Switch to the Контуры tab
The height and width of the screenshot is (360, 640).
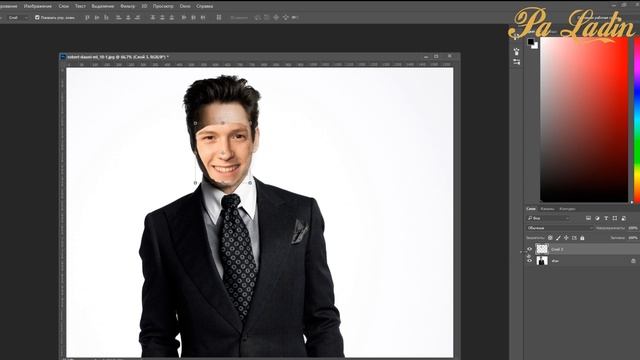pyautogui.click(x=567, y=209)
